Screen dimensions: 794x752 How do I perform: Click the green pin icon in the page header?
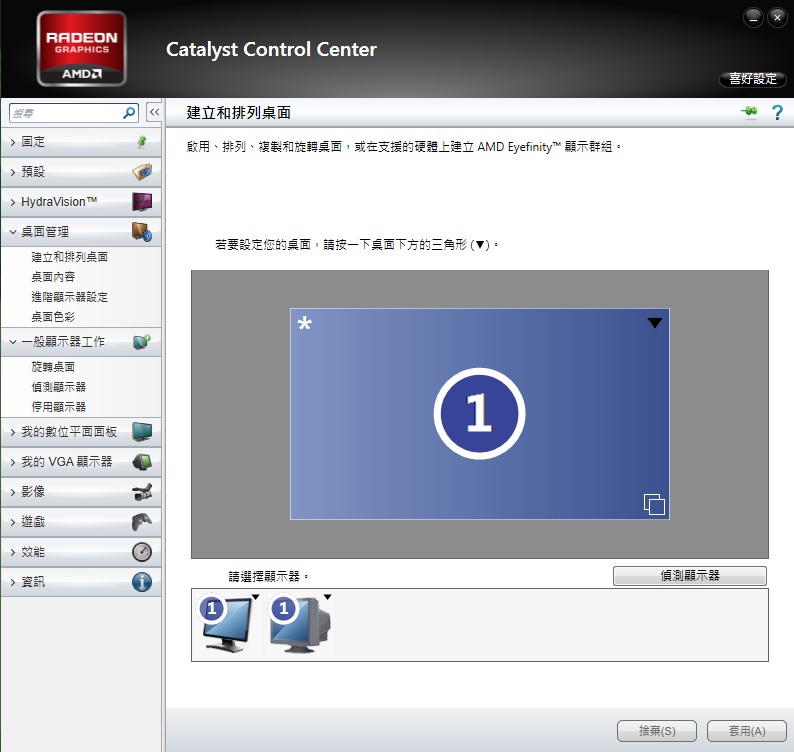point(749,111)
